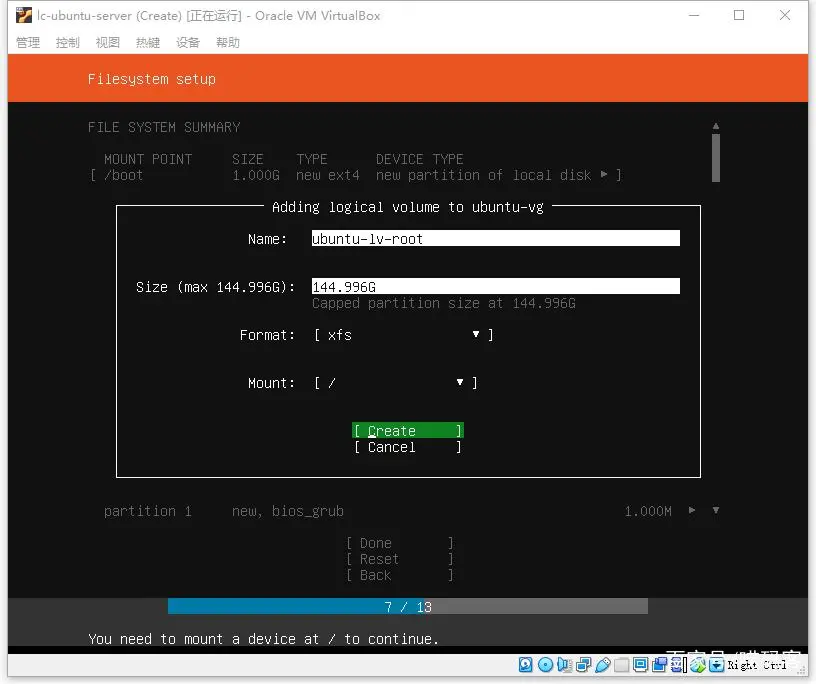This screenshot has width=816, height=684.
Task: Click the audio status icon
Action: coord(564,664)
